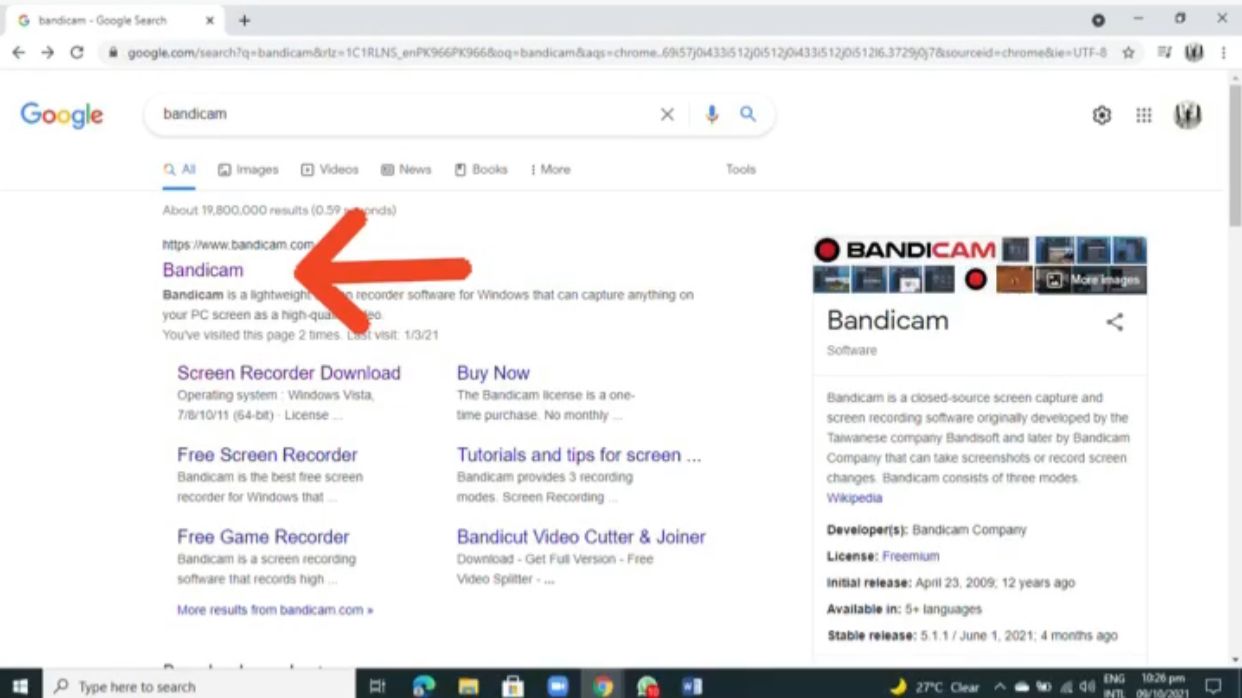Open the Wikipedia link in knowledge panel
The height and width of the screenshot is (698, 1242).
point(854,498)
